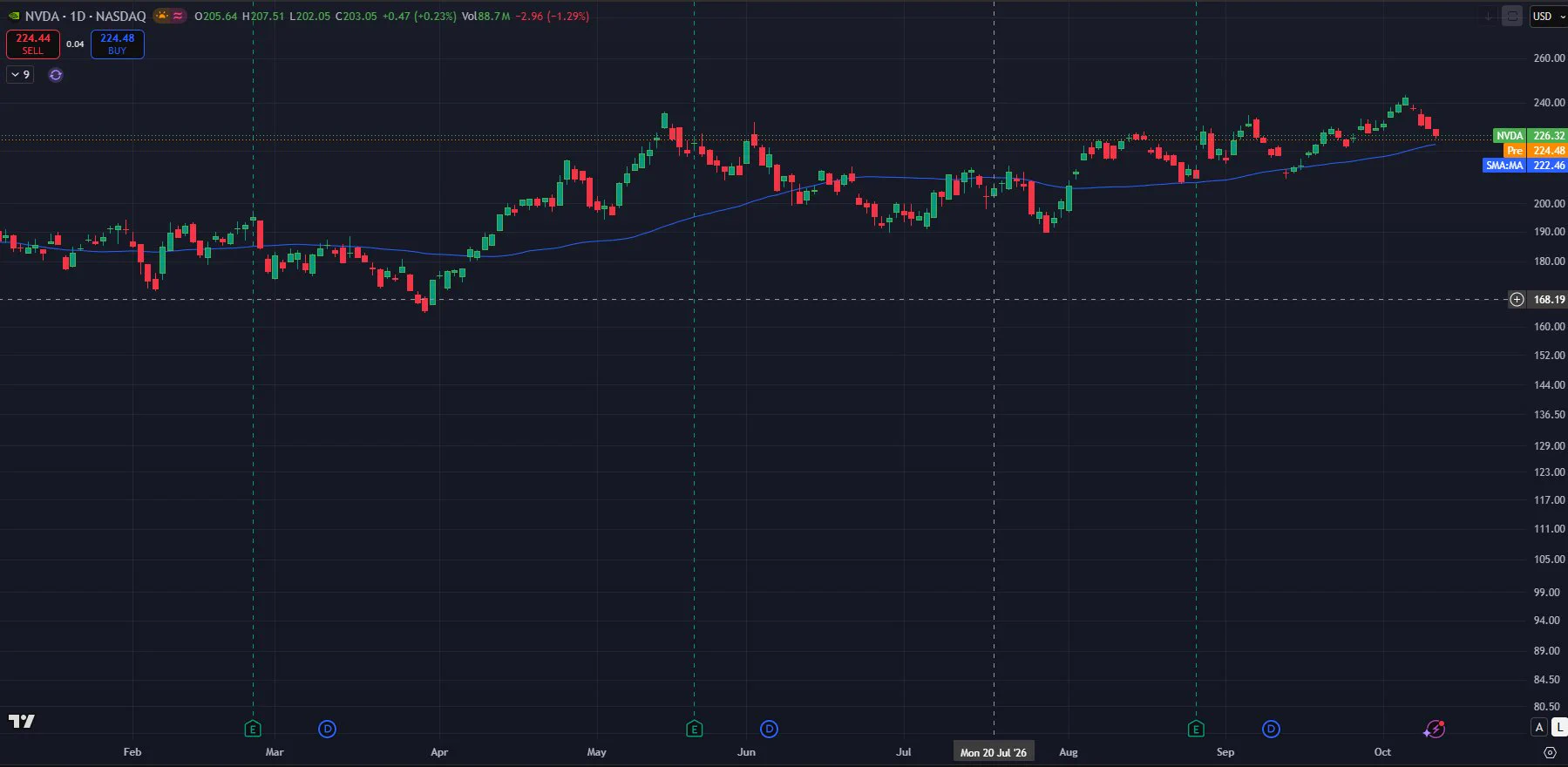The width and height of the screenshot is (1568, 767).
Task: Click the blue SMA:MA label 222.46
Action: tap(1524, 166)
